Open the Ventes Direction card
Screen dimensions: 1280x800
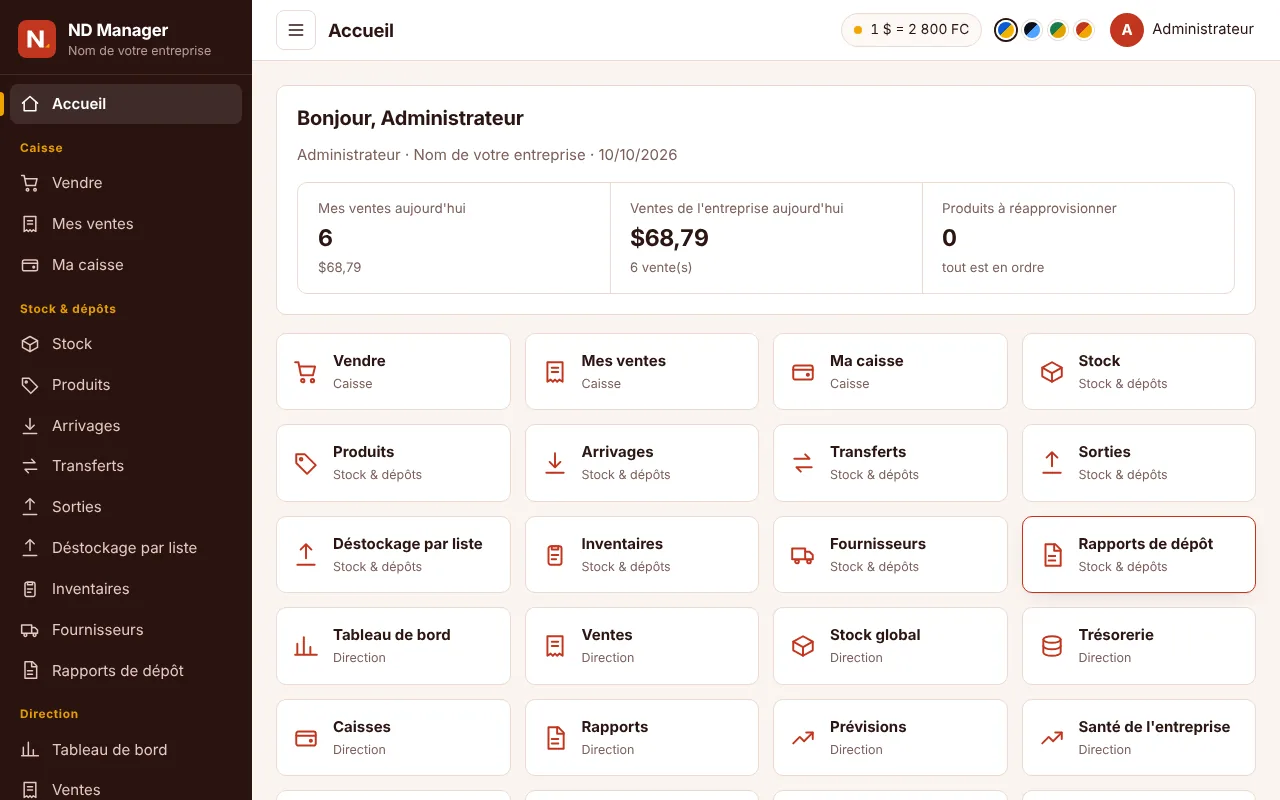642,646
